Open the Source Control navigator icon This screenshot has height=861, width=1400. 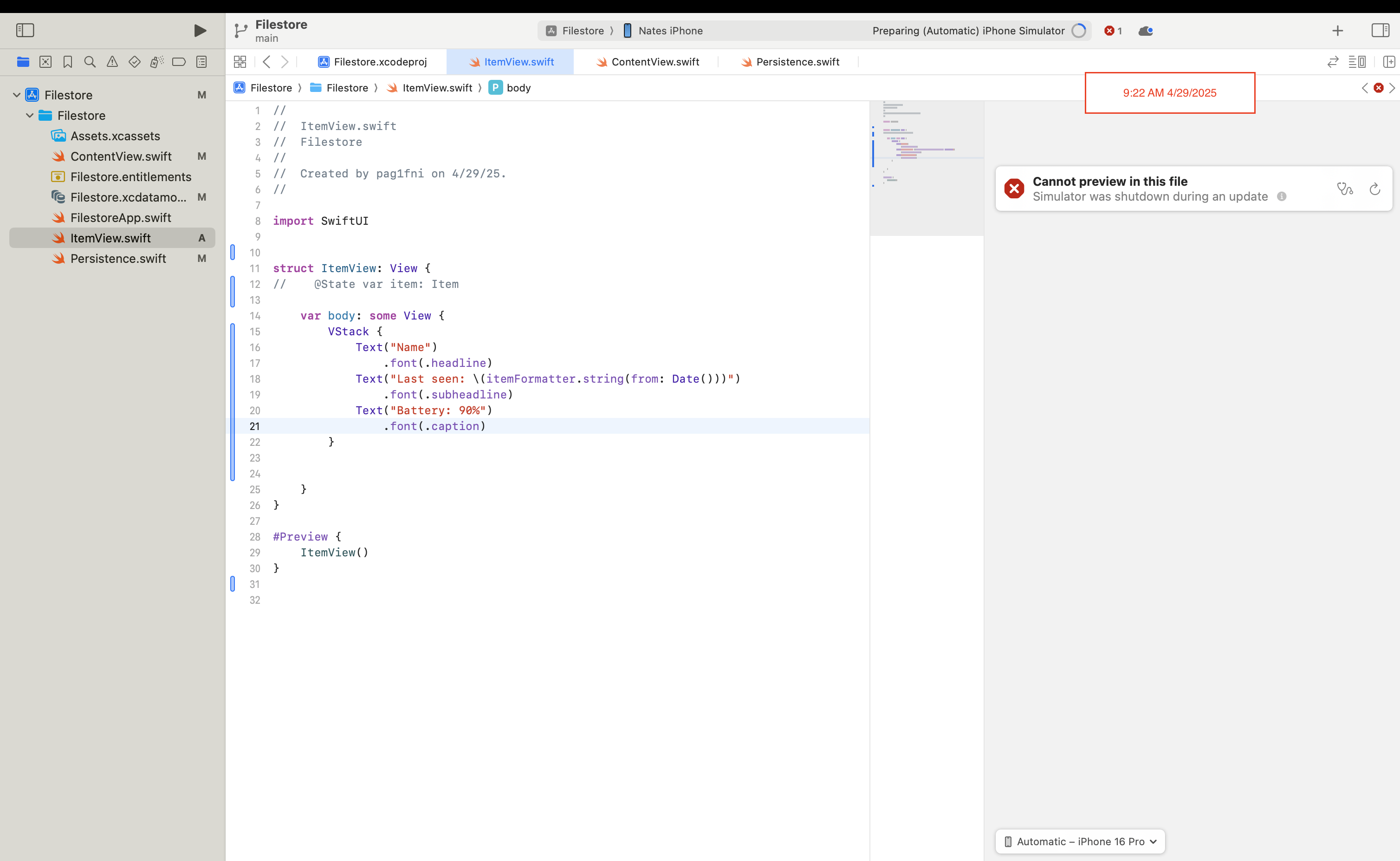click(45, 62)
